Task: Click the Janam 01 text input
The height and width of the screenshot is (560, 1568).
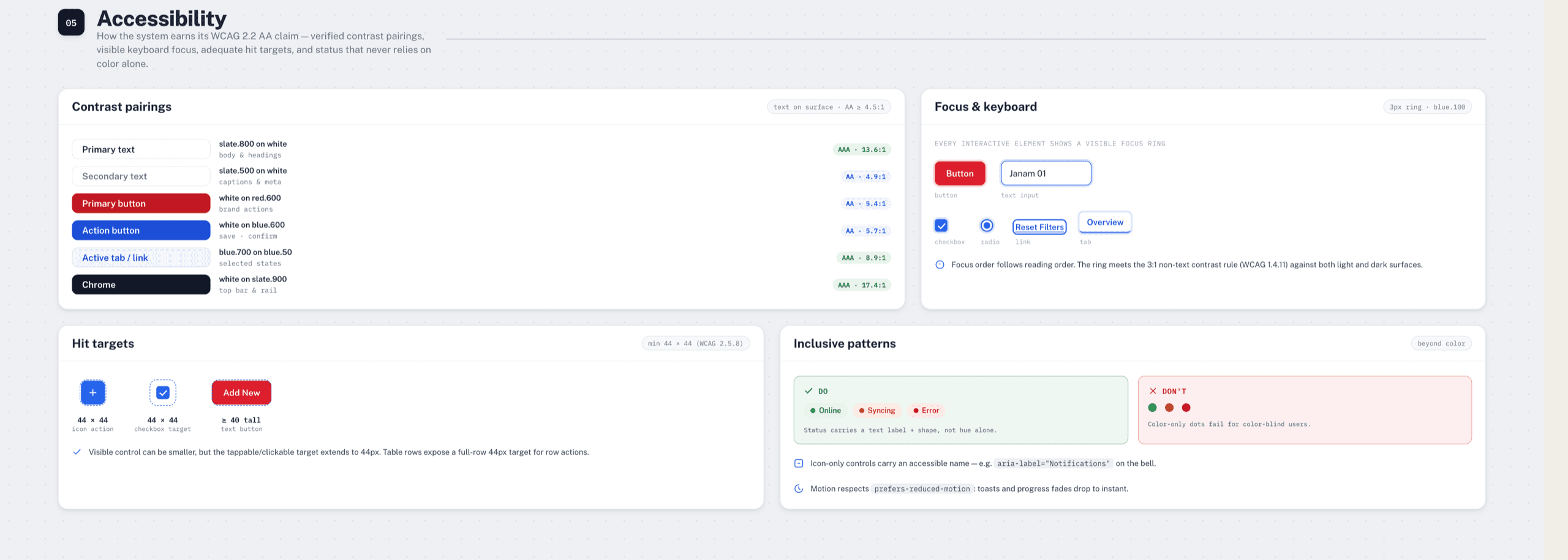Action: [x=1046, y=173]
